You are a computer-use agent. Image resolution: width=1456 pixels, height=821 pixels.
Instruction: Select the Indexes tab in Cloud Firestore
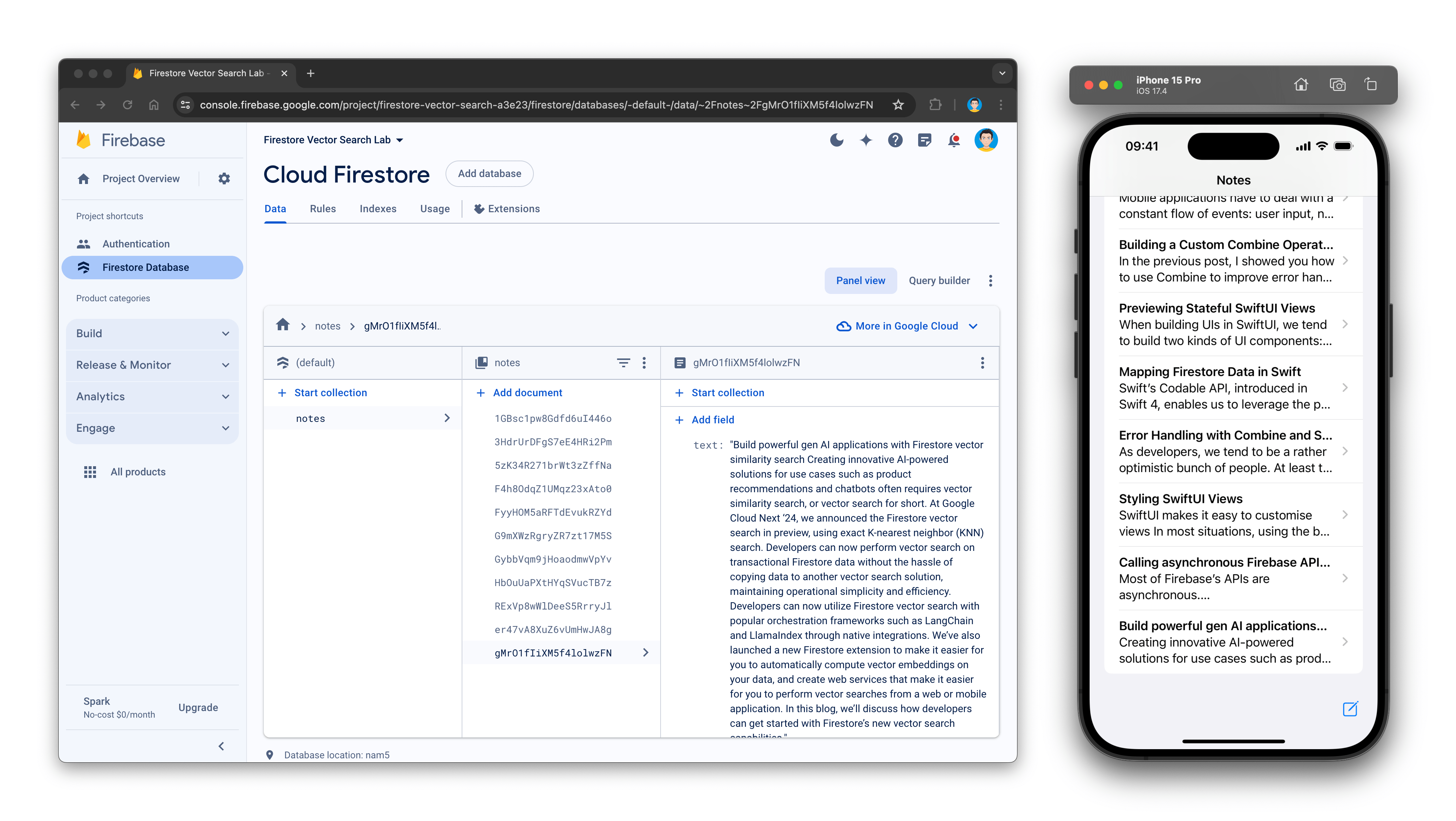[378, 209]
